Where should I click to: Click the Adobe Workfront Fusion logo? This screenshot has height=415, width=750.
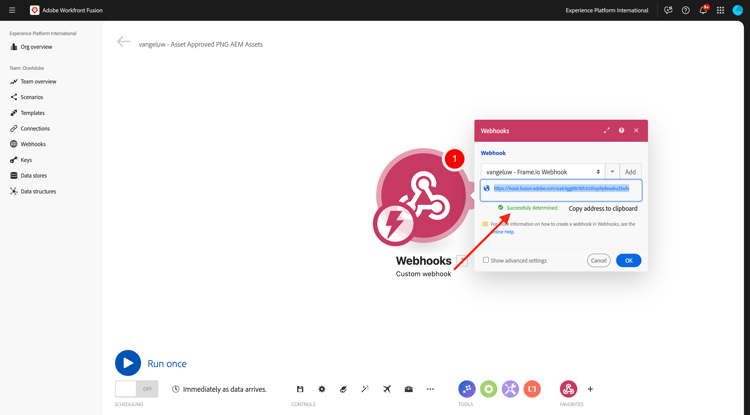click(34, 10)
